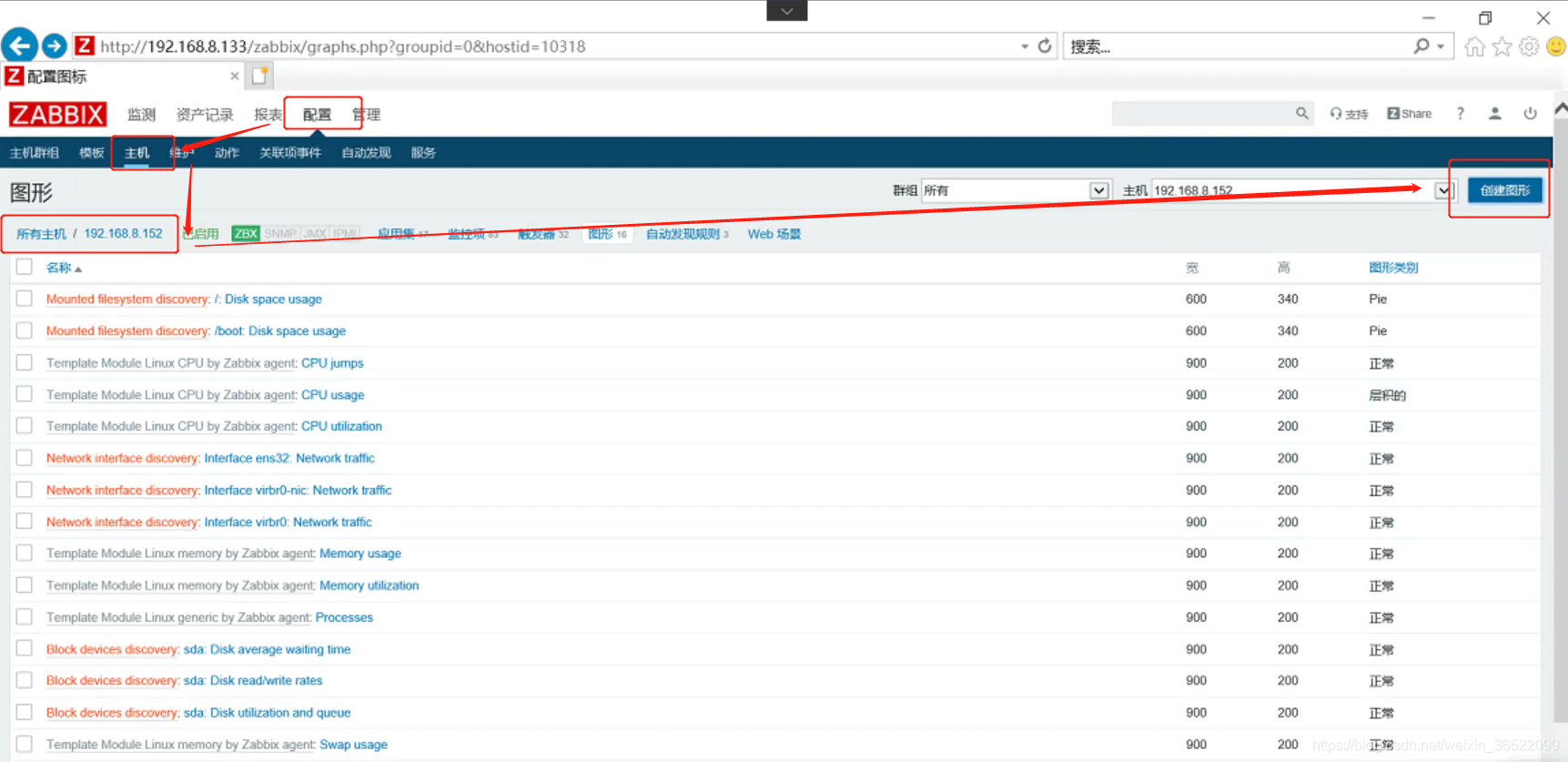Click the ZBX availability badge
Screen dimensions: 1568x762
click(246, 234)
